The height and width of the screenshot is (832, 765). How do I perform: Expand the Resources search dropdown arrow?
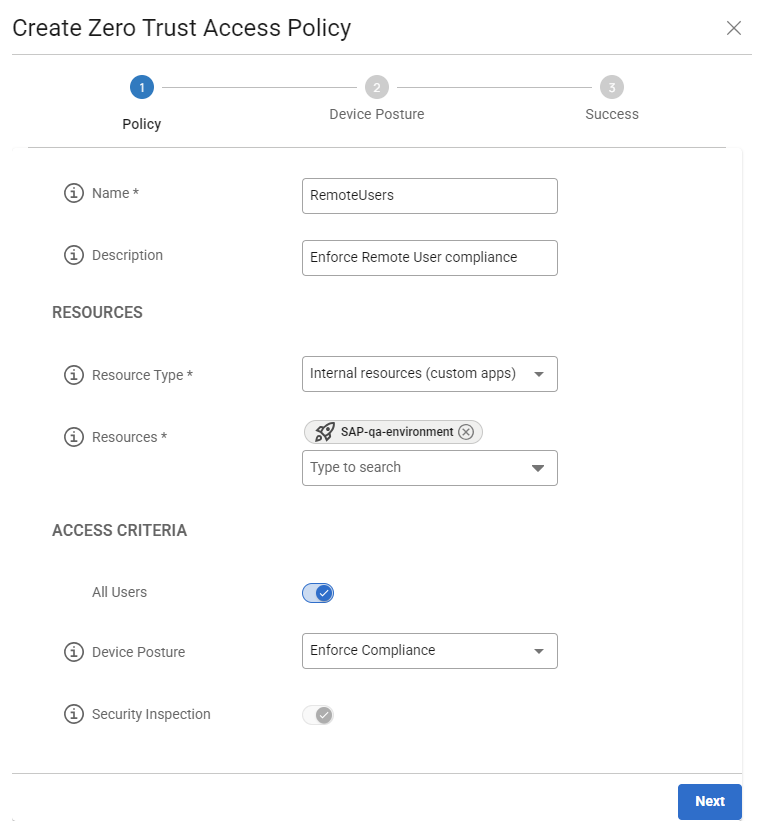(x=538, y=468)
